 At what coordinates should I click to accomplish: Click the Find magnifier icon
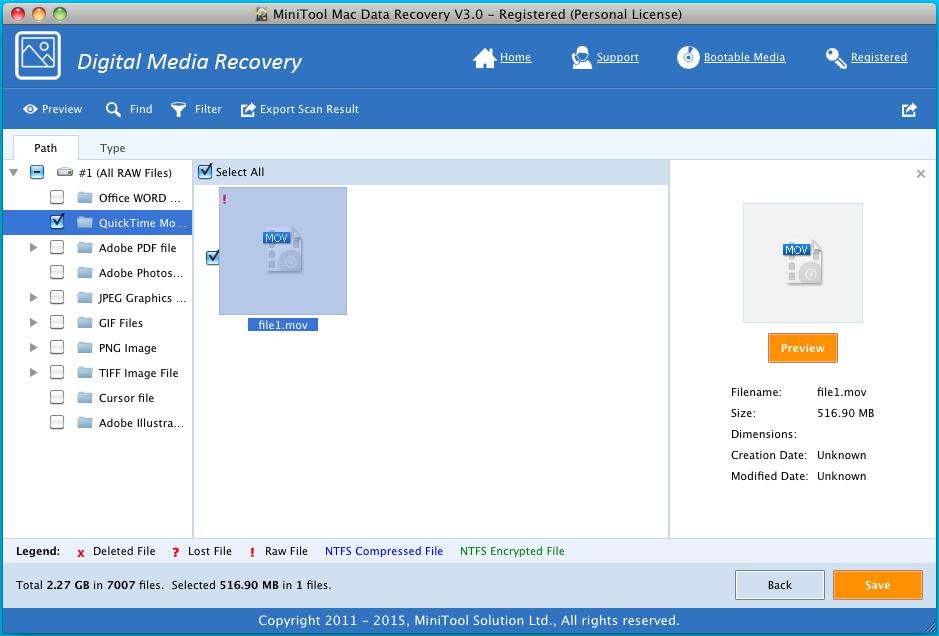[113, 109]
